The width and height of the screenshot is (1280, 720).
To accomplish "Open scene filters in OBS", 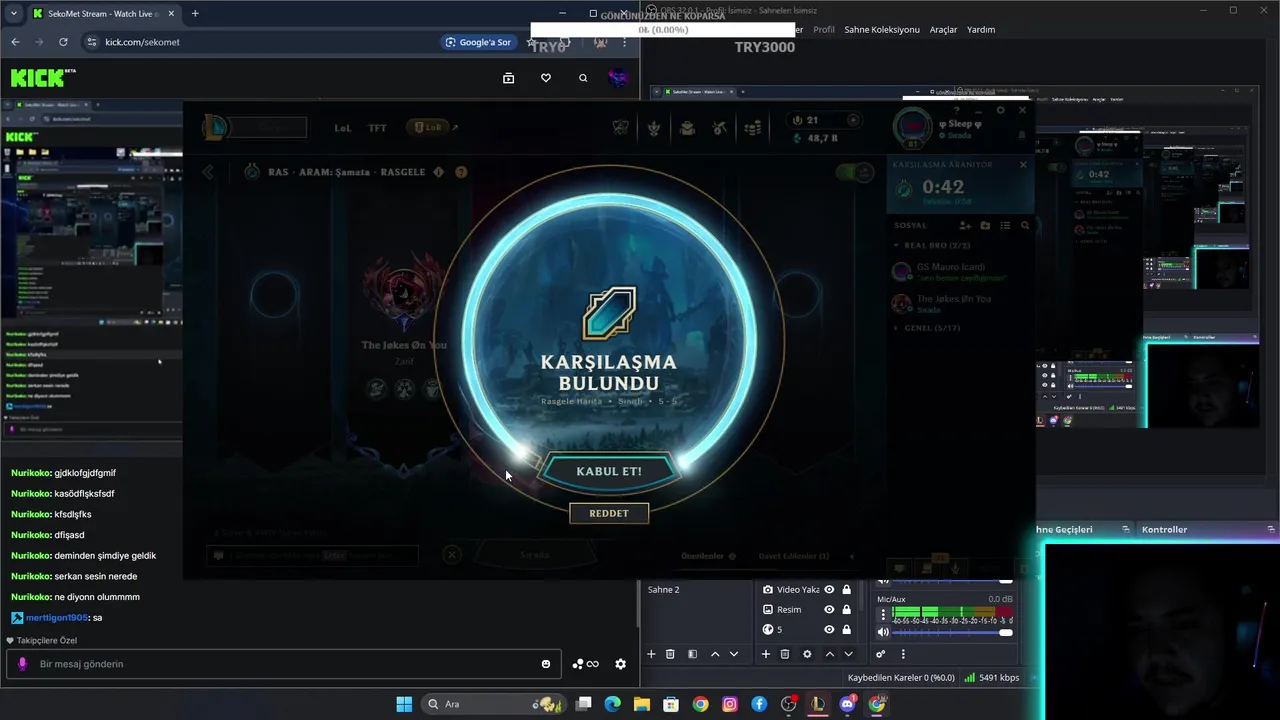I will [692, 654].
